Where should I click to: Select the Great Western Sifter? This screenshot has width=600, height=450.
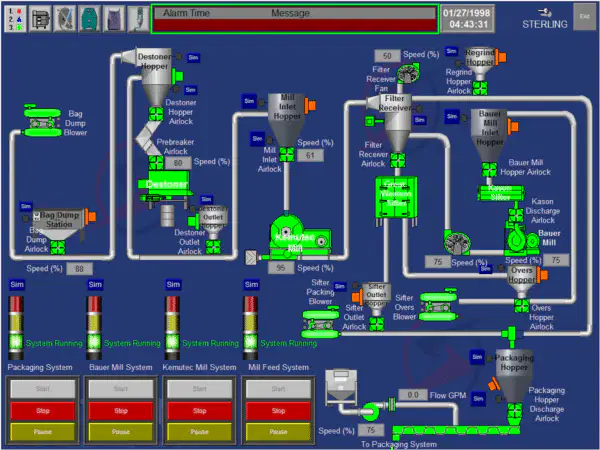pyautogui.click(x=396, y=198)
